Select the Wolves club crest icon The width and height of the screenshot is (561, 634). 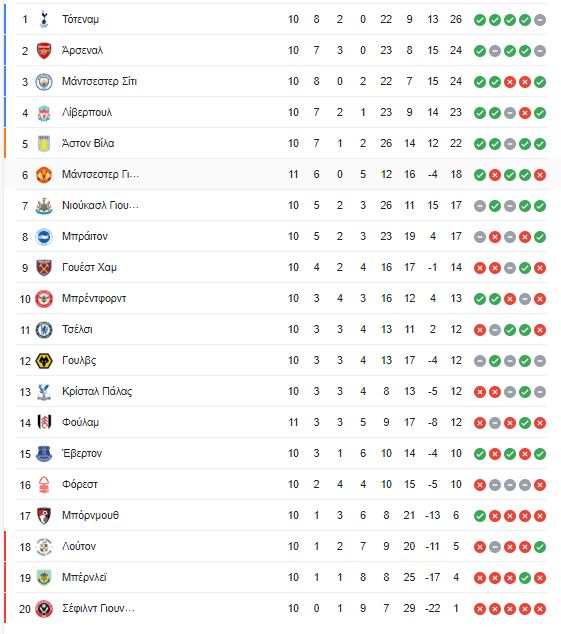tap(44, 361)
